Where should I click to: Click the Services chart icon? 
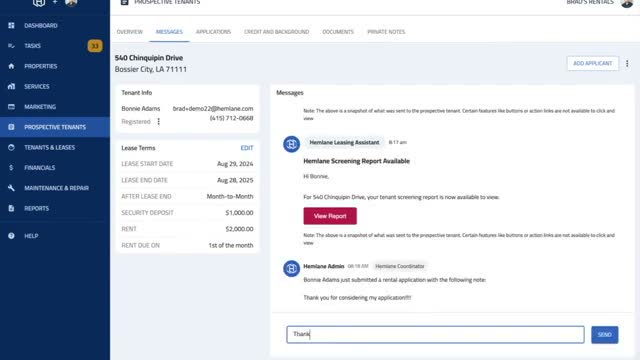[x=11, y=86]
